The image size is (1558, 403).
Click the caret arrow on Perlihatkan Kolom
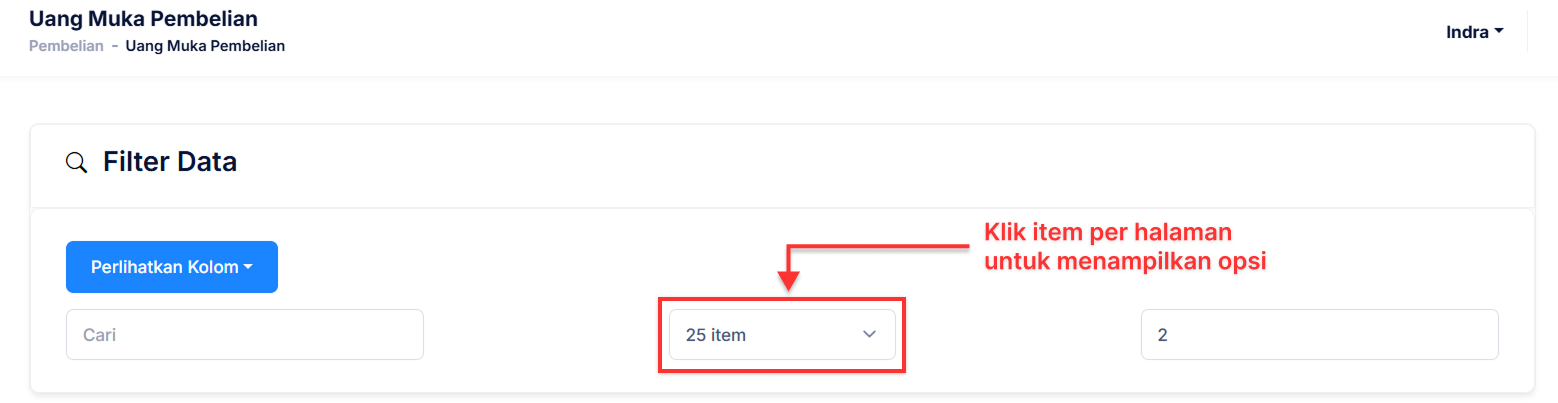[248, 268]
